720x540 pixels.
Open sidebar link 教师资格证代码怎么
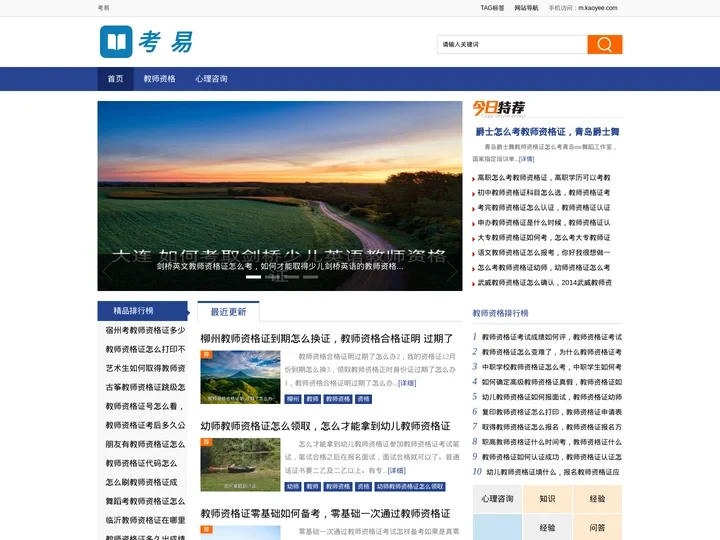coord(141,463)
